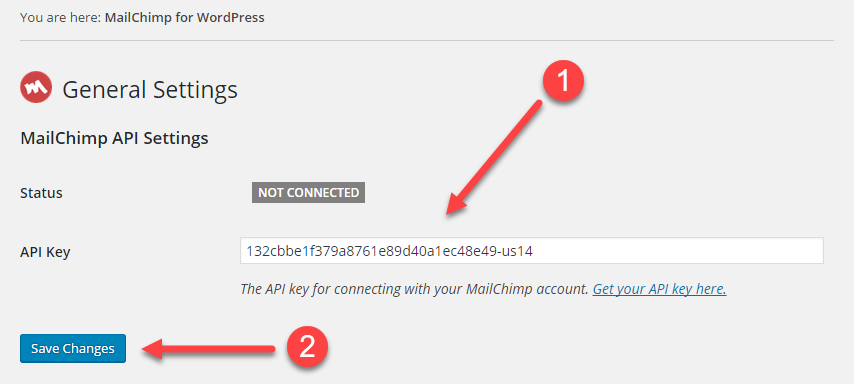This screenshot has height=384, width=854.
Task: Click the General Settings heading
Action: pos(150,89)
